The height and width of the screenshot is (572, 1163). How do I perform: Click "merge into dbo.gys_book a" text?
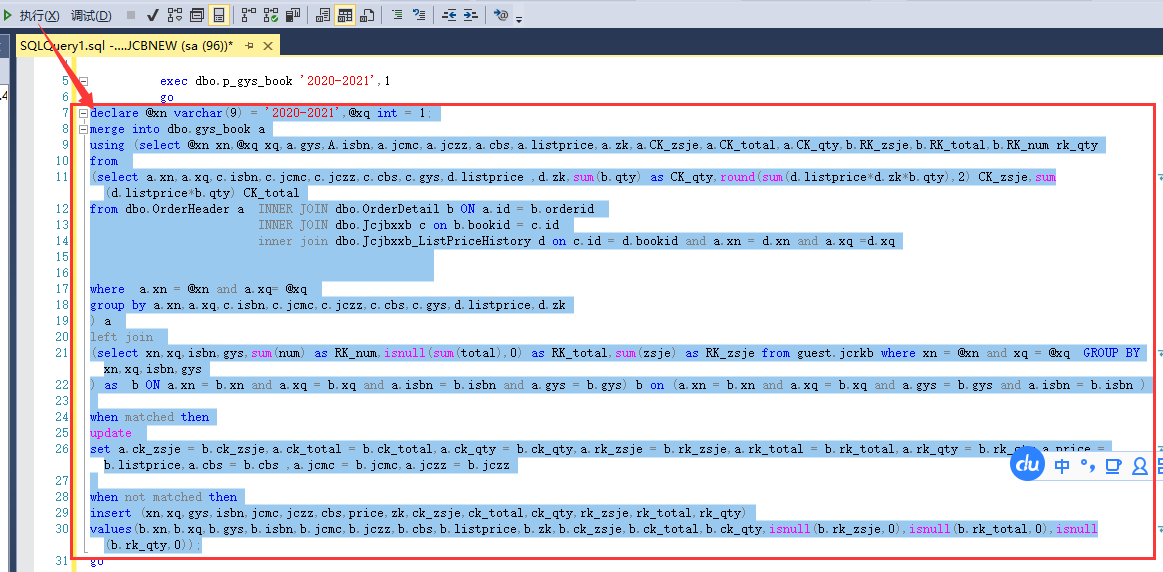point(177,129)
